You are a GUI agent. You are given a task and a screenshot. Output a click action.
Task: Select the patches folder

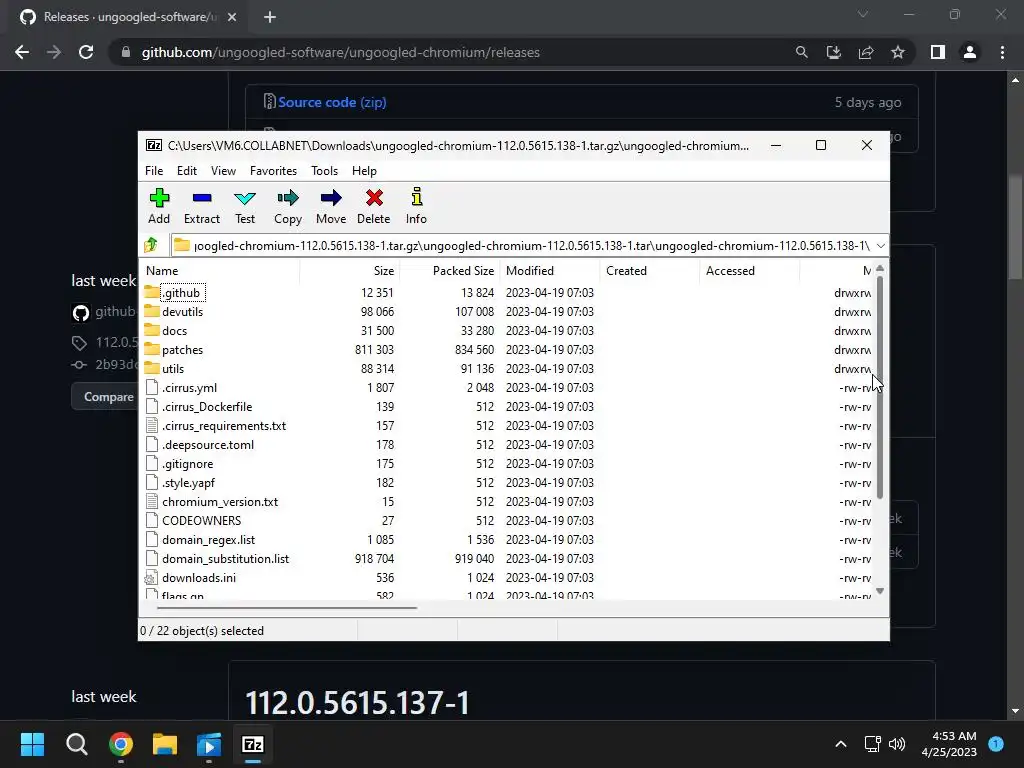click(x=182, y=350)
